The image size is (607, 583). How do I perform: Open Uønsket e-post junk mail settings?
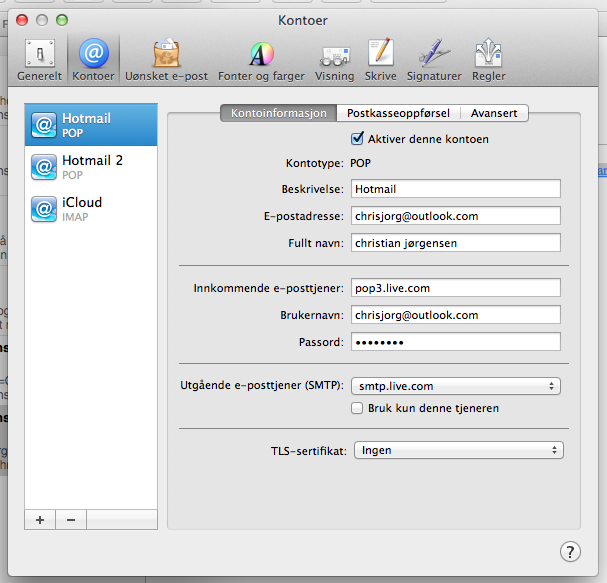[x=166, y=60]
